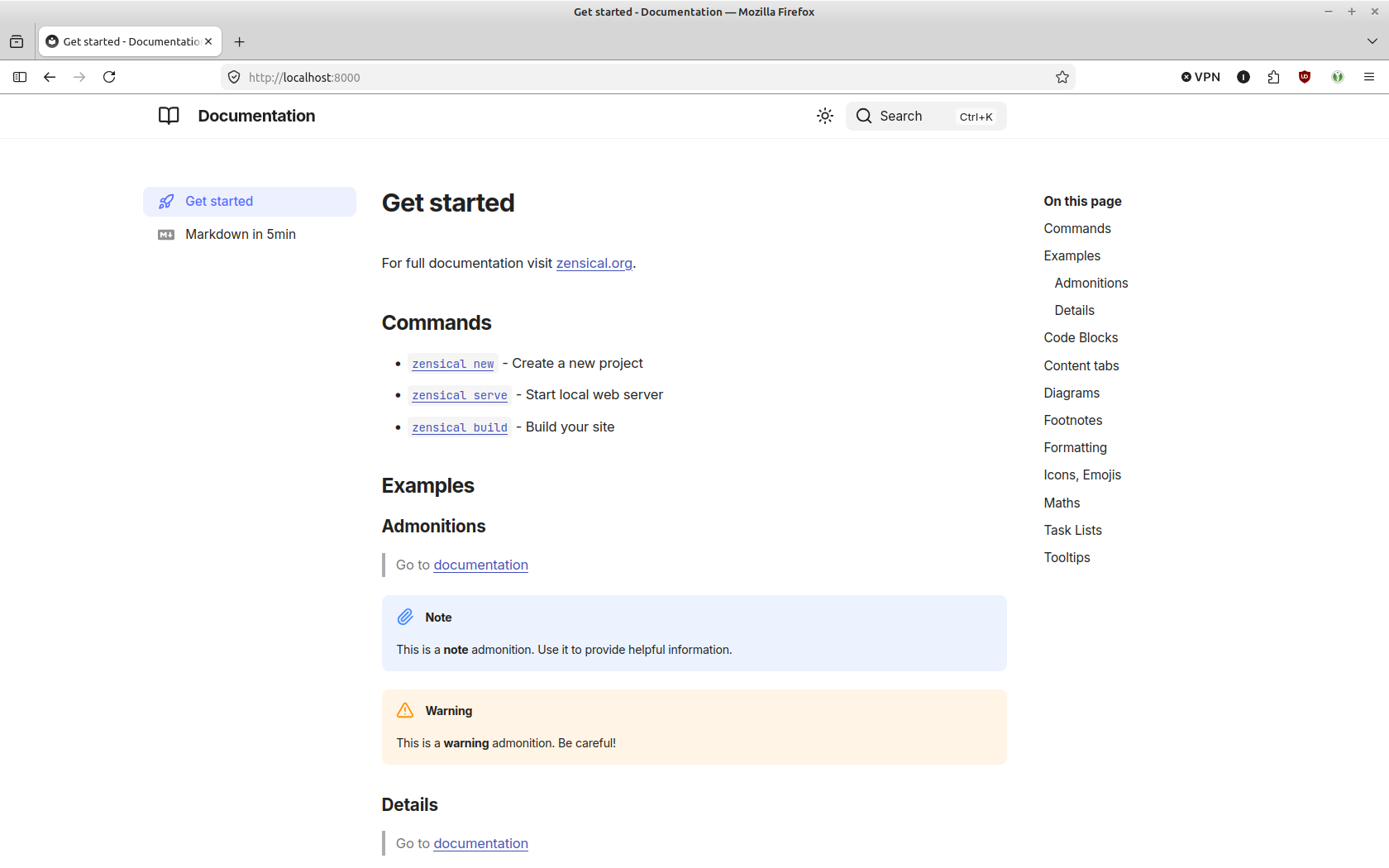This screenshot has height=868, width=1389.
Task: Open the Firefox extensions puzzle icon
Action: 1273,78
